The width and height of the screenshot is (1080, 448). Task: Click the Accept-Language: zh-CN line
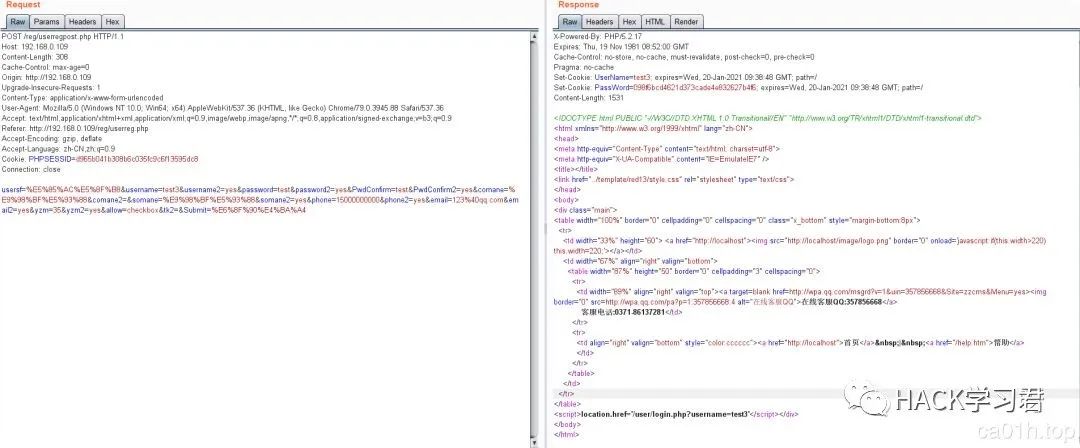coord(58,149)
